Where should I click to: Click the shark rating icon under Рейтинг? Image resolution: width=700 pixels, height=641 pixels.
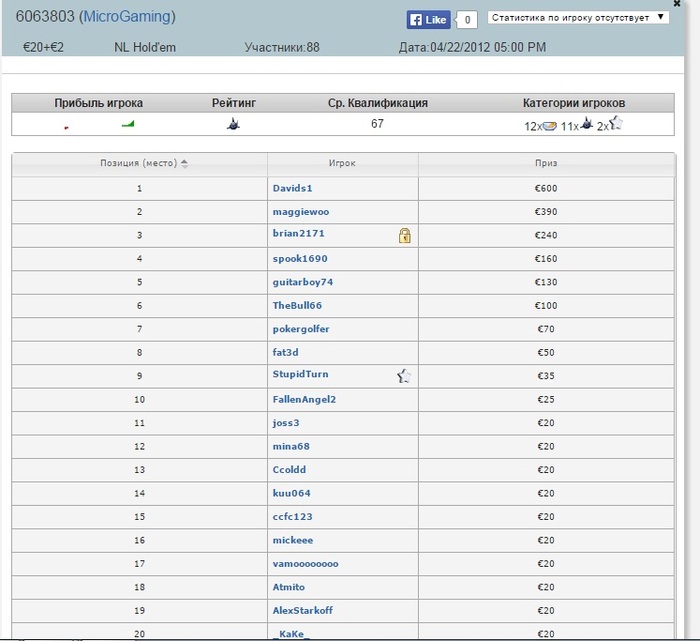pyautogui.click(x=233, y=124)
